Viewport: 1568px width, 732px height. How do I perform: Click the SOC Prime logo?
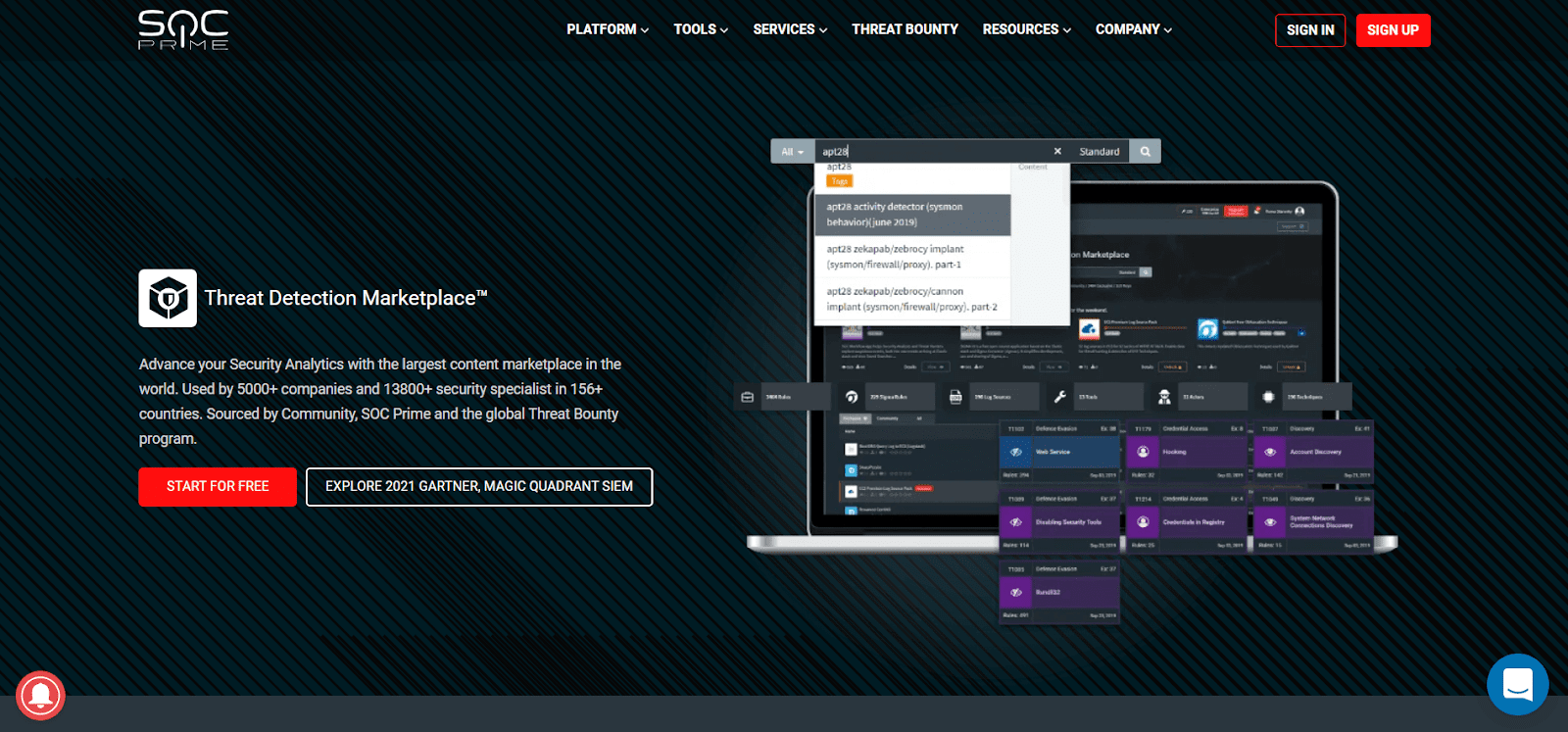click(183, 29)
